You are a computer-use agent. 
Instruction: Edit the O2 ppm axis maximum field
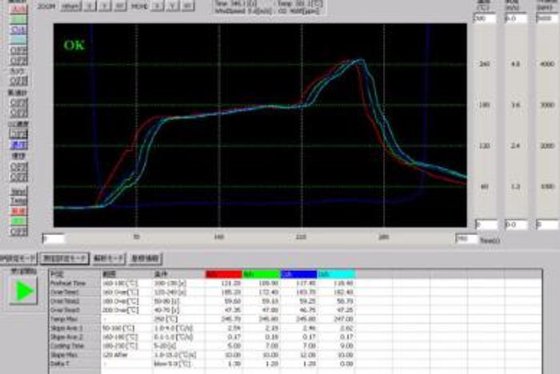pyautogui.click(x=548, y=19)
